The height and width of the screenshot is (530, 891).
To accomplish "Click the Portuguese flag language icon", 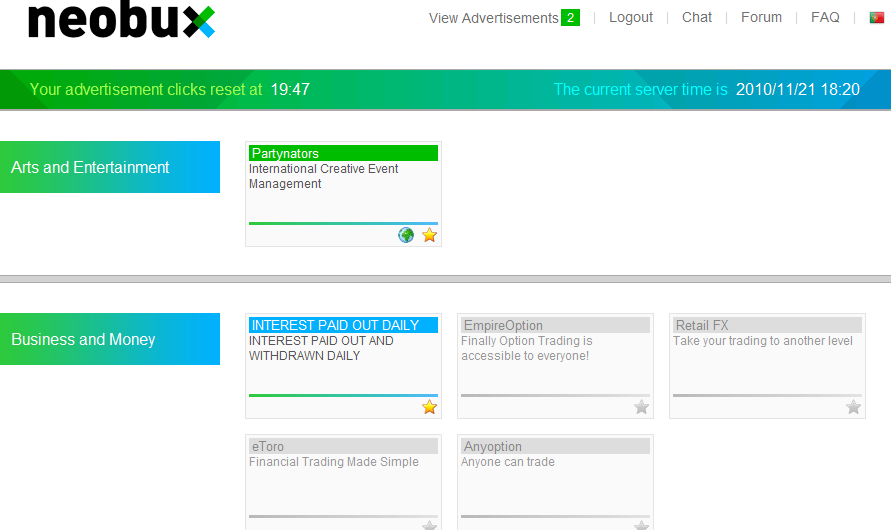I will coord(876,18).
